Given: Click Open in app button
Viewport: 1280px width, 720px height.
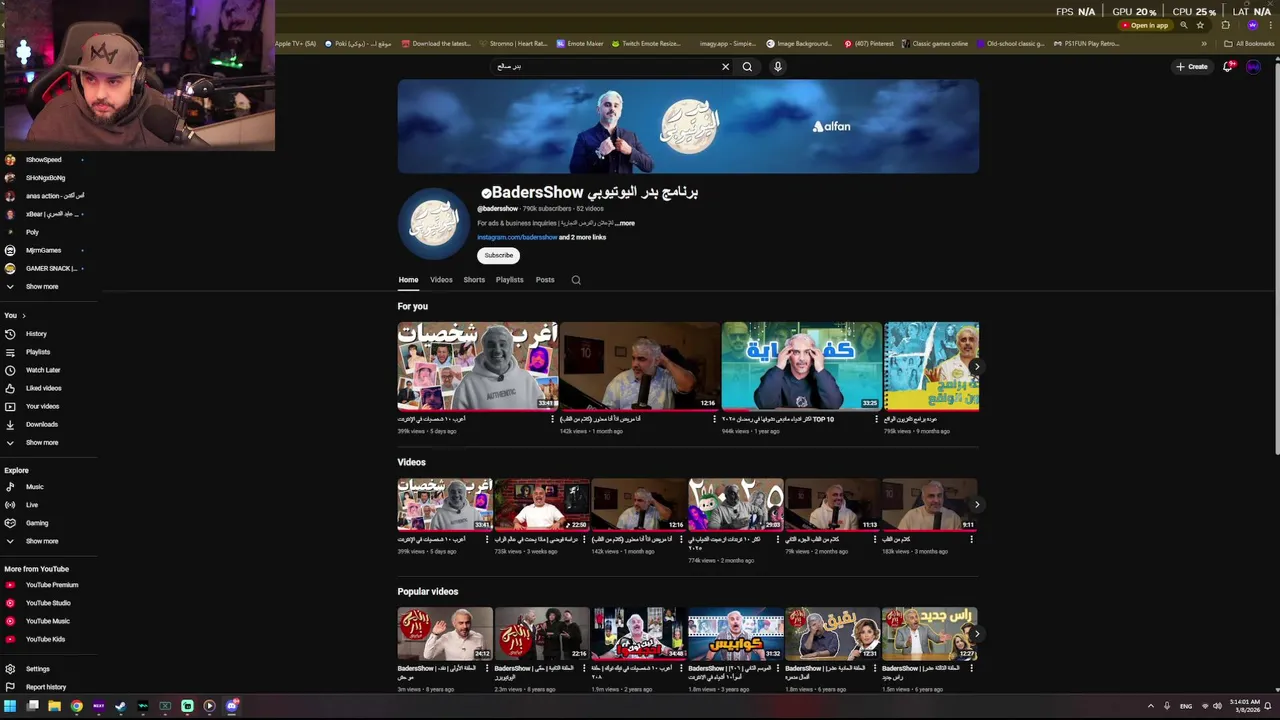Looking at the screenshot, I should [1145, 25].
